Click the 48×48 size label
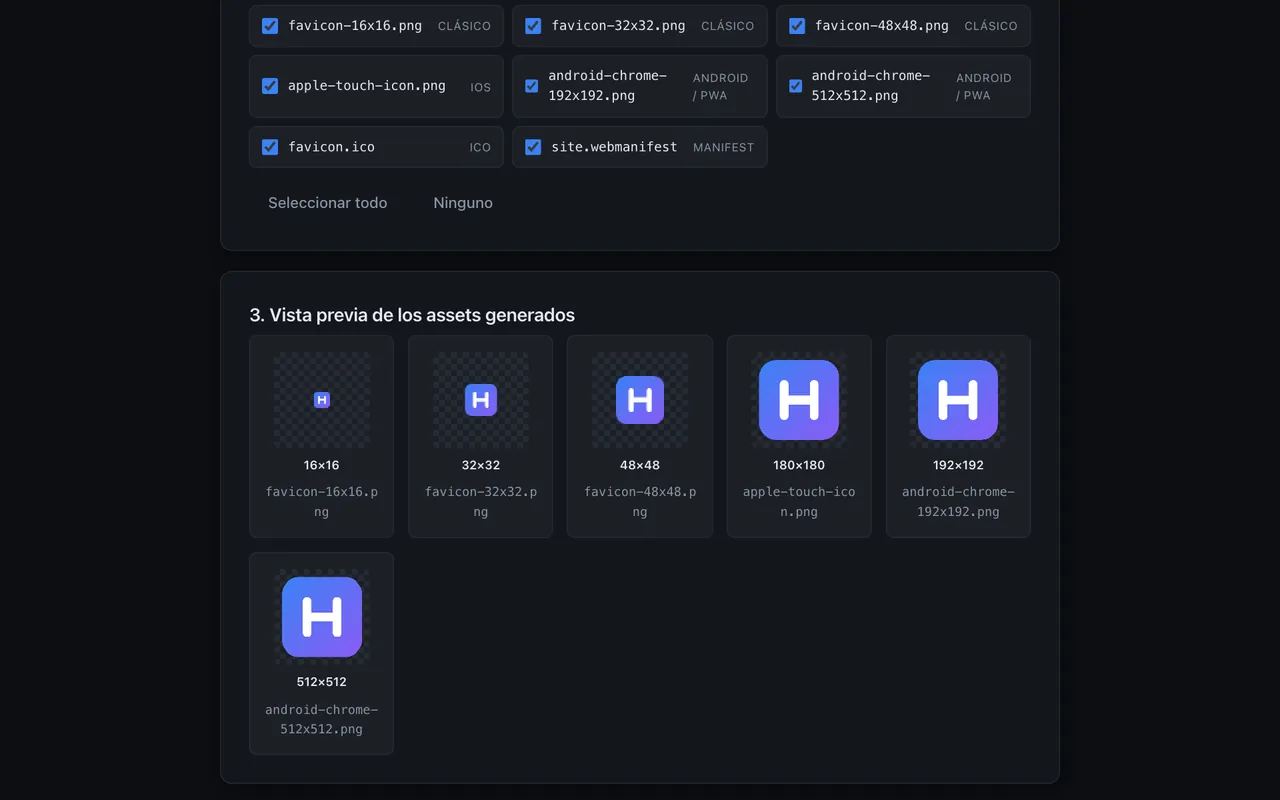This screenshot has width=1280, height=800. [x=640, y=465]
